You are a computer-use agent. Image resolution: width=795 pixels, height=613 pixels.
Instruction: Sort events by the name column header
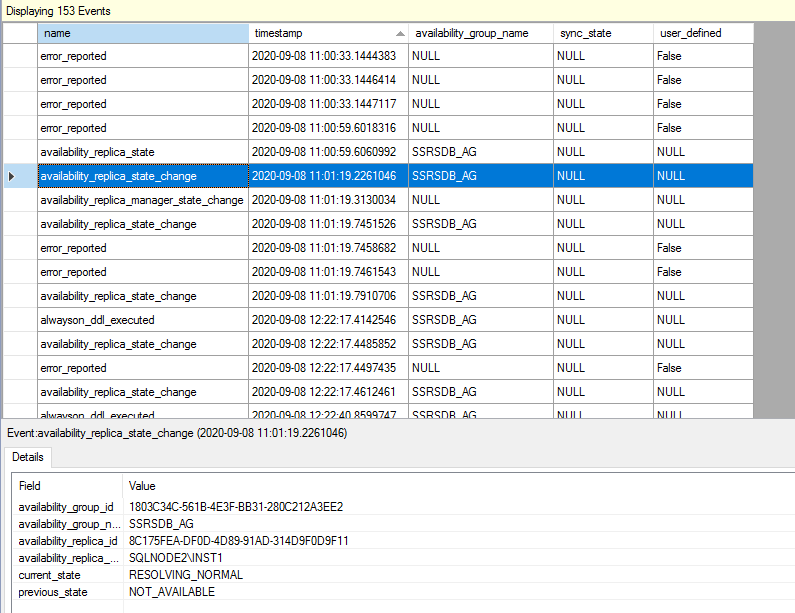[143, 33]
